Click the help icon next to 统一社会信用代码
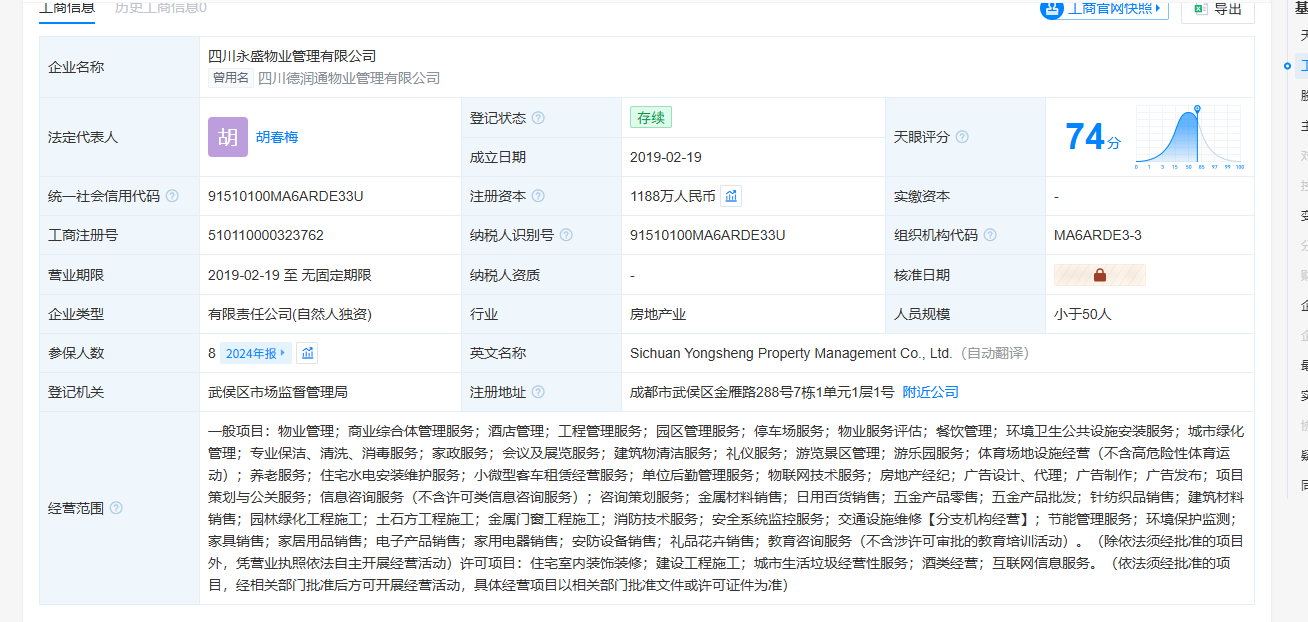The height and width of the screenshot is (622, 1308). coord(172,196)
